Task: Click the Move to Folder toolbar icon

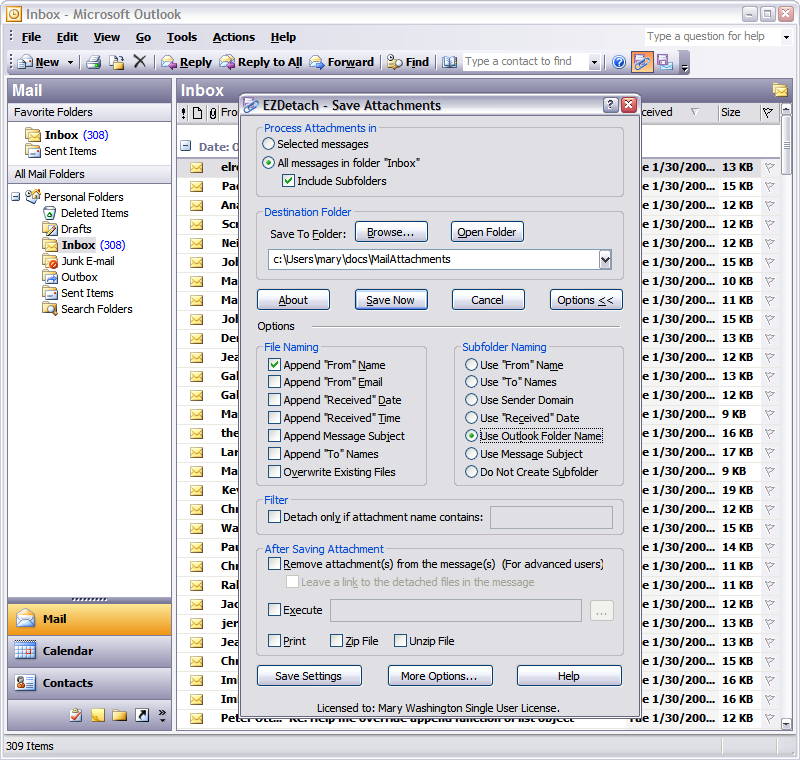Action: coord(117,62)
